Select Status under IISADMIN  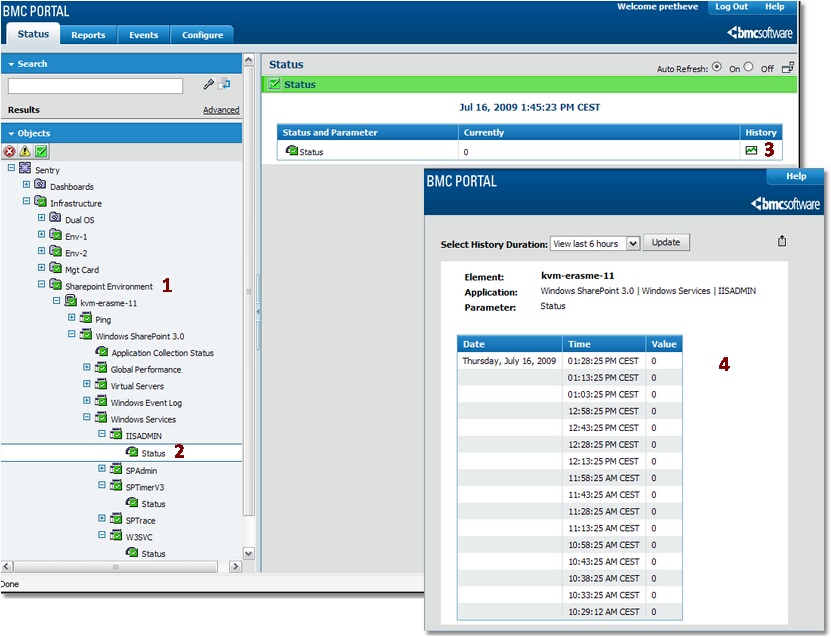click(153, 453)
